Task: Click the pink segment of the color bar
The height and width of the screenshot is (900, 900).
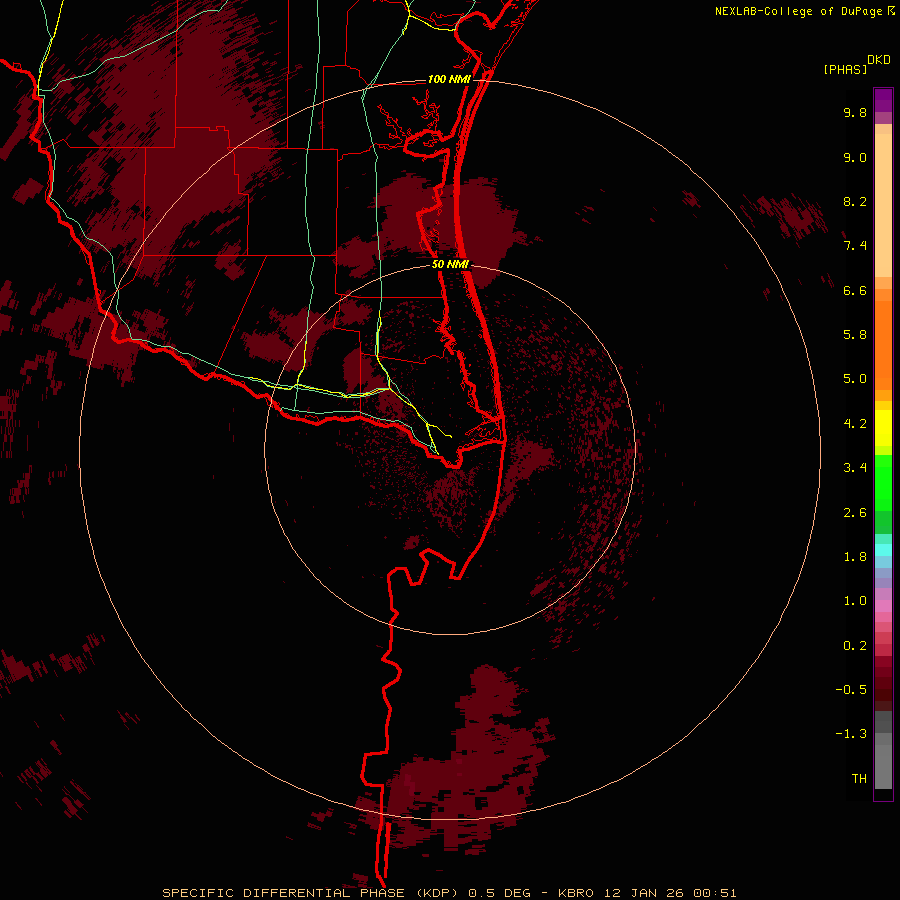Action: point(883,606)
